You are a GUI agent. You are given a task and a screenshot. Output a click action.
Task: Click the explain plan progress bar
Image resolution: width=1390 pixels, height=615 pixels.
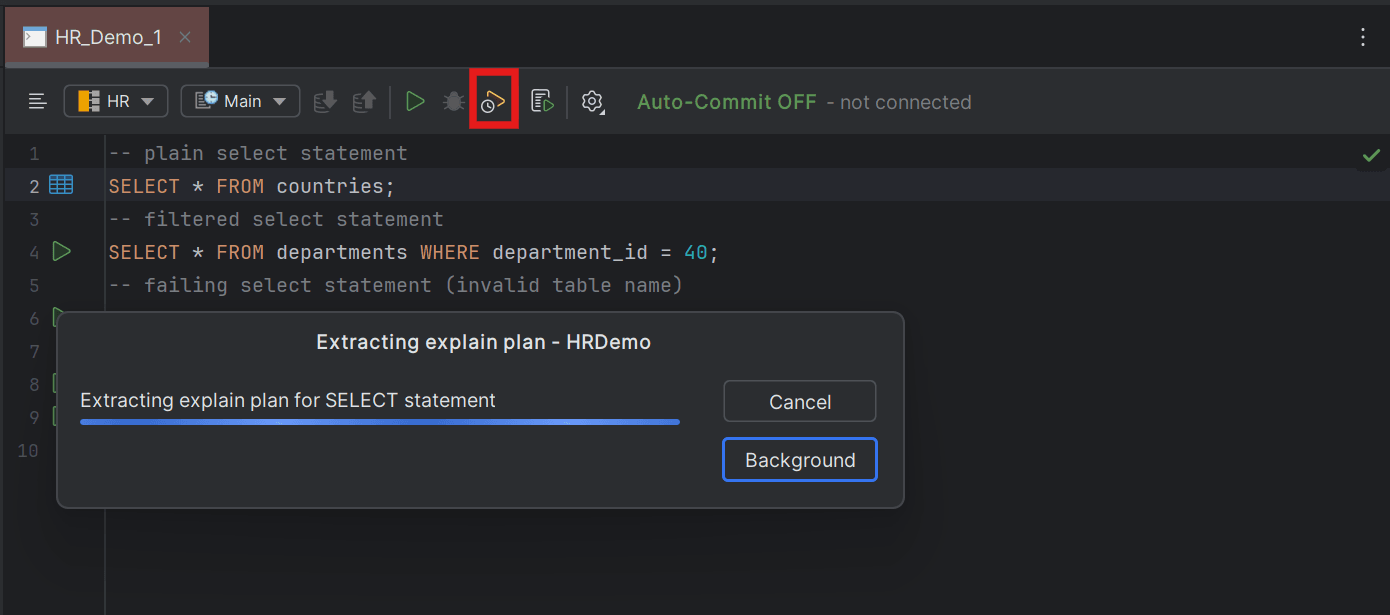coord(380,422)
